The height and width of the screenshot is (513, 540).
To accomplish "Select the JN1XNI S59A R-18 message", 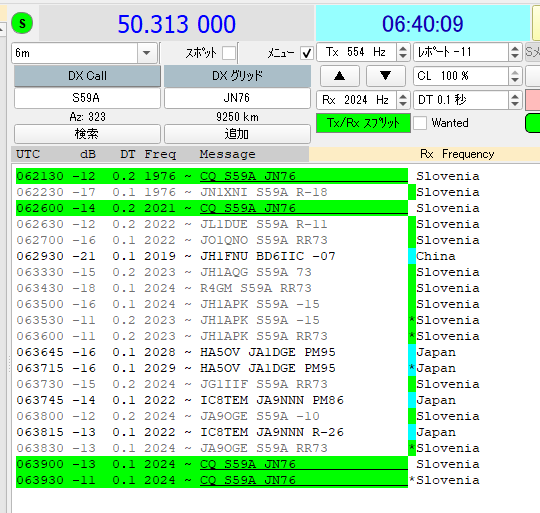I will point(264,192).
